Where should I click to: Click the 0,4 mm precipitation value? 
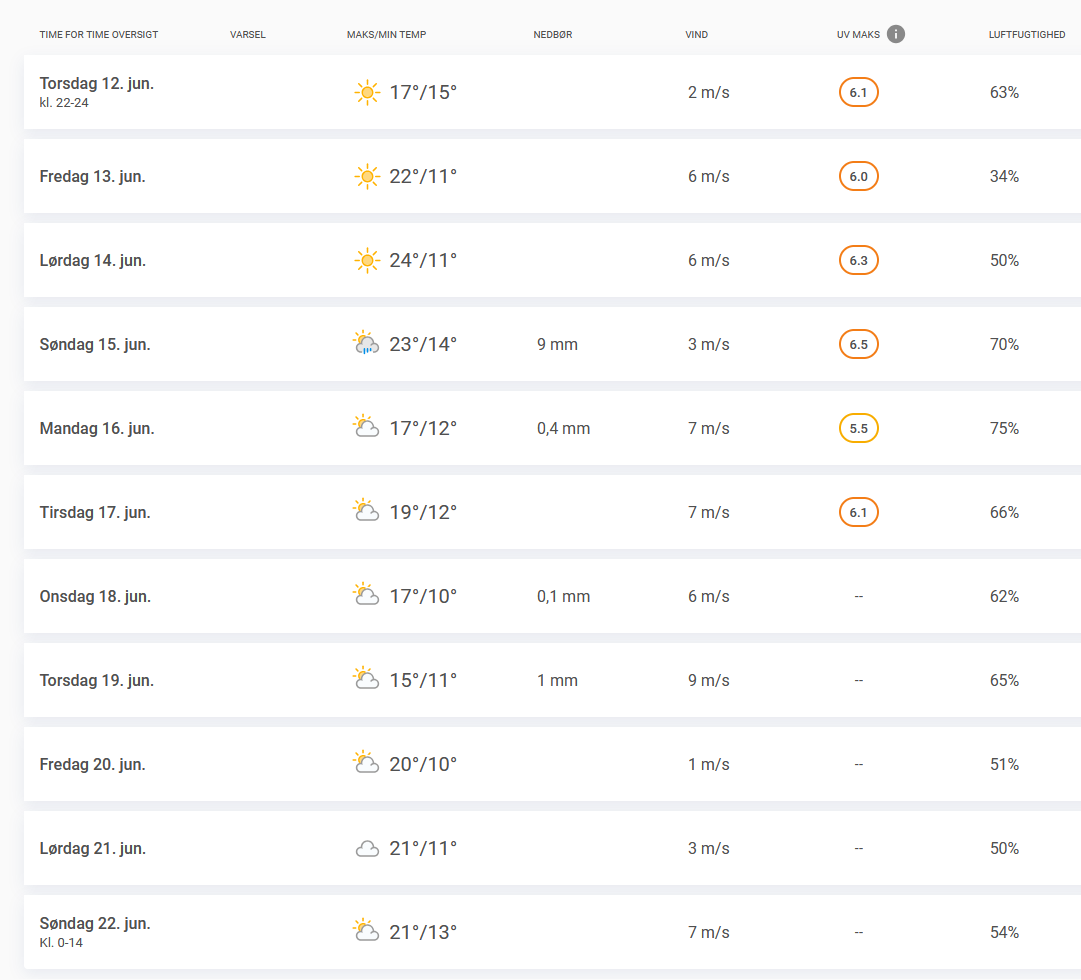coord(563,428)
